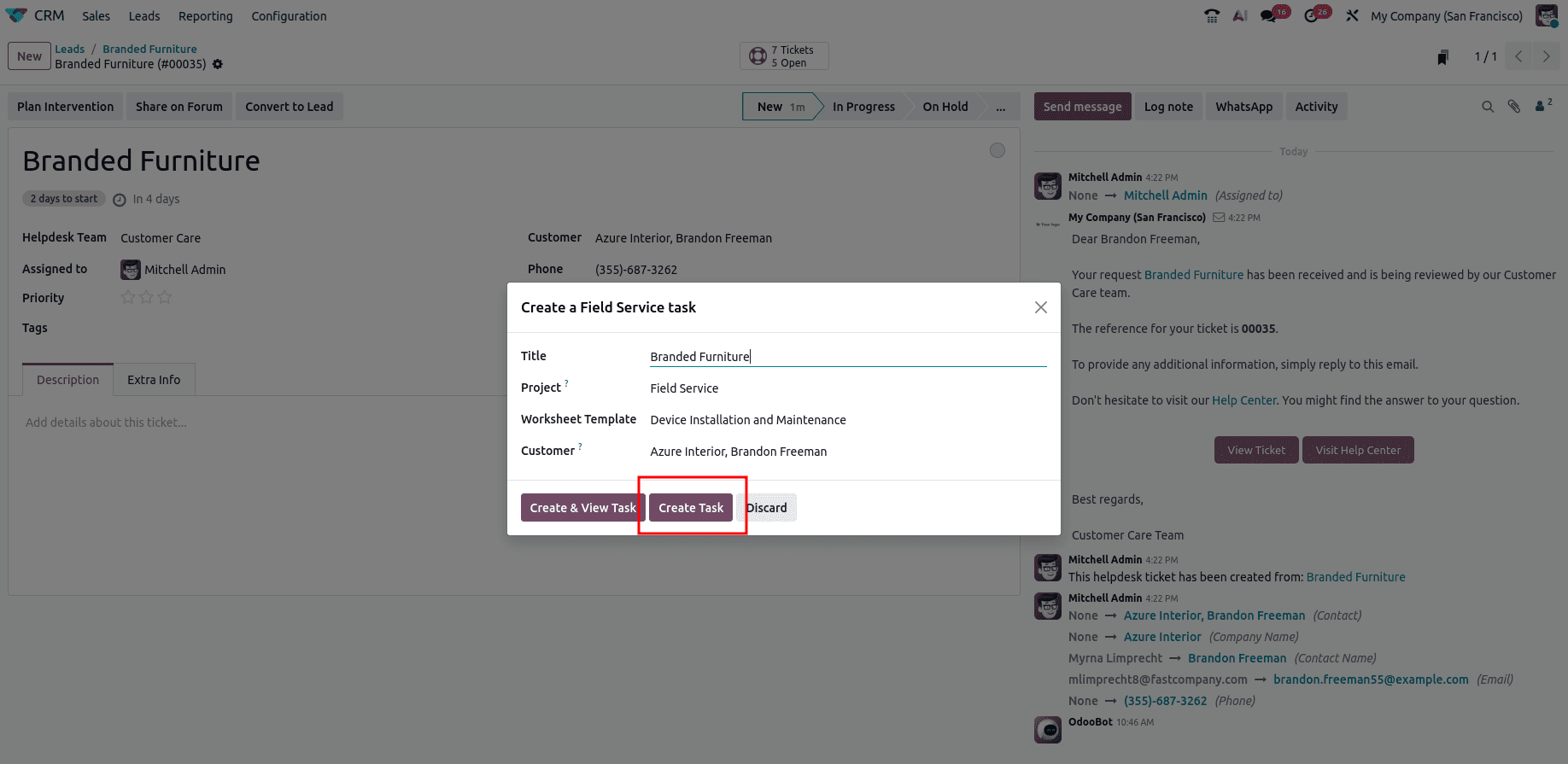Click the (355)-687-3262 phone link in chatter

(1165, 701)
